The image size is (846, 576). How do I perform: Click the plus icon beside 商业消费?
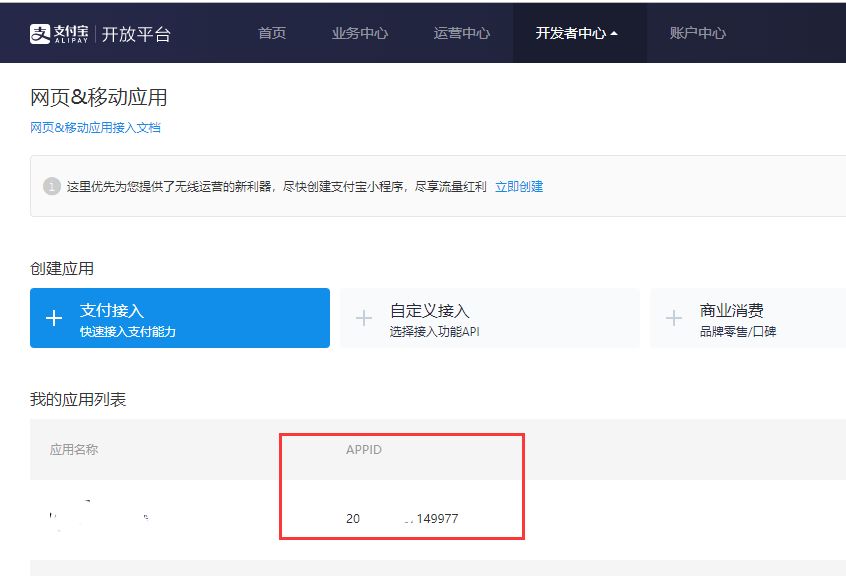click(x=674, y=318)
